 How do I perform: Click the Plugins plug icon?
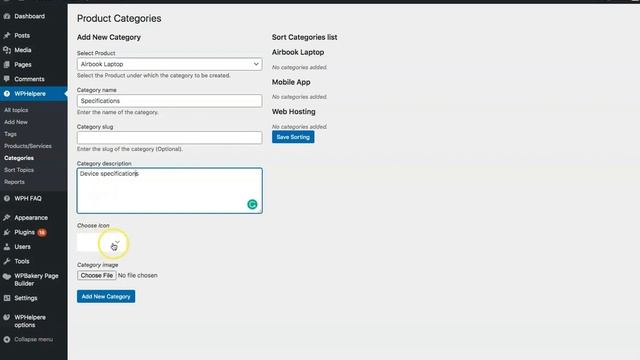pos(7,232)
